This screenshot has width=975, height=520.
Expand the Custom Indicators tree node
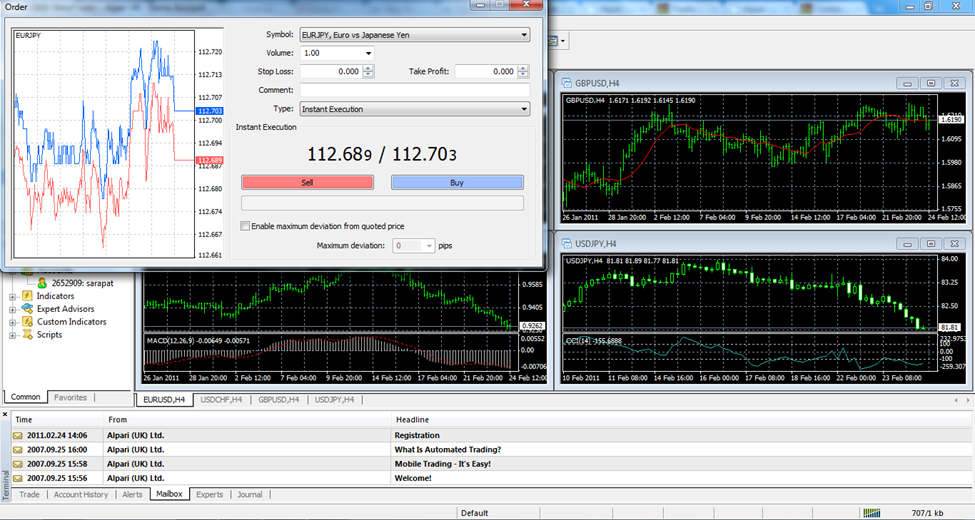[12, 322]
